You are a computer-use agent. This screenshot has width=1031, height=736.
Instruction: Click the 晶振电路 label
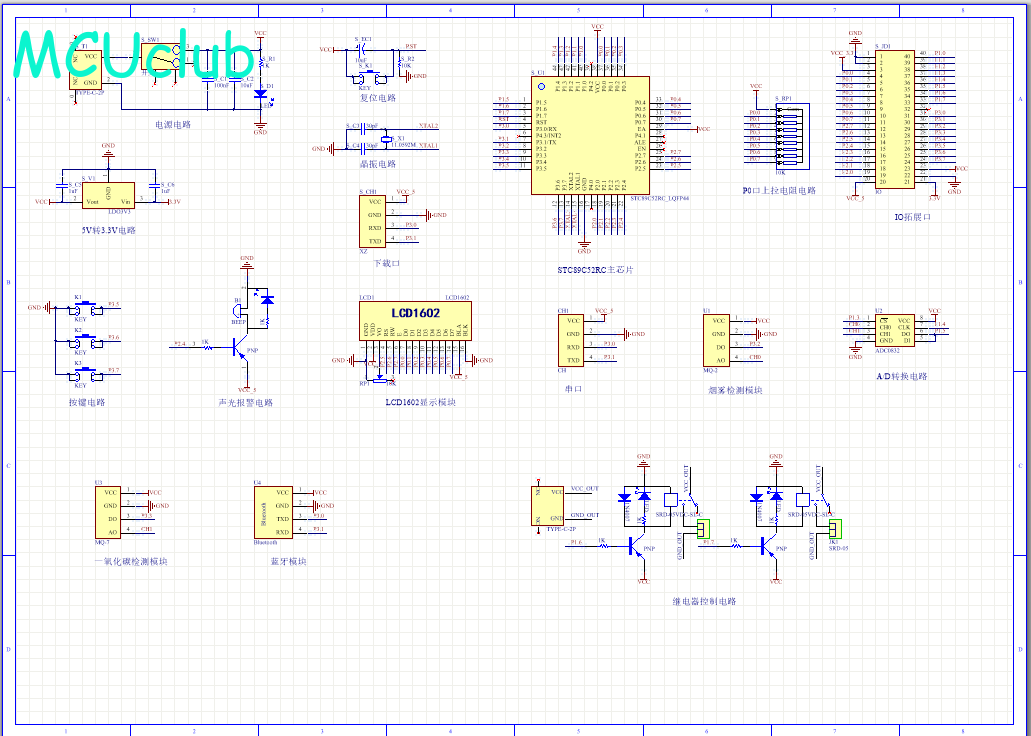378,164
